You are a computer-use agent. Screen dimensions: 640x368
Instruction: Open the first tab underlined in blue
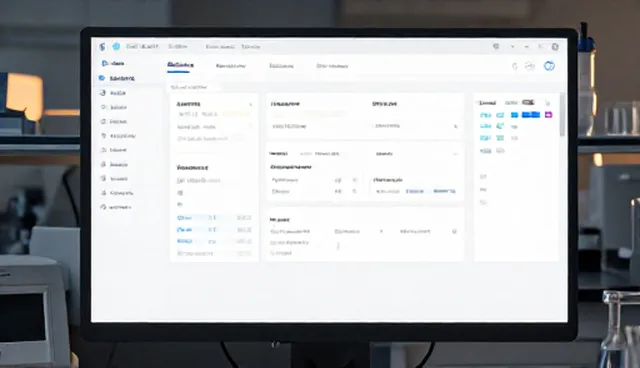(x=180, y=65)
